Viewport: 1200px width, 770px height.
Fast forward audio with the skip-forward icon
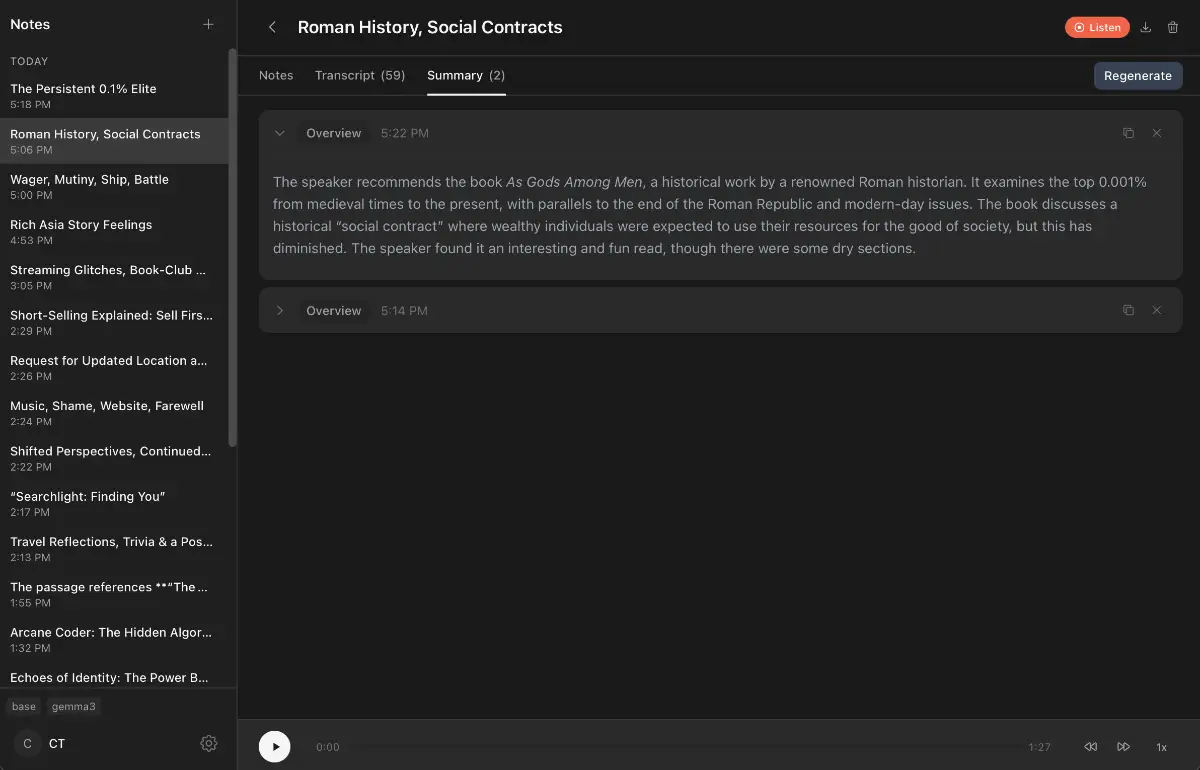click(1123, 747)
